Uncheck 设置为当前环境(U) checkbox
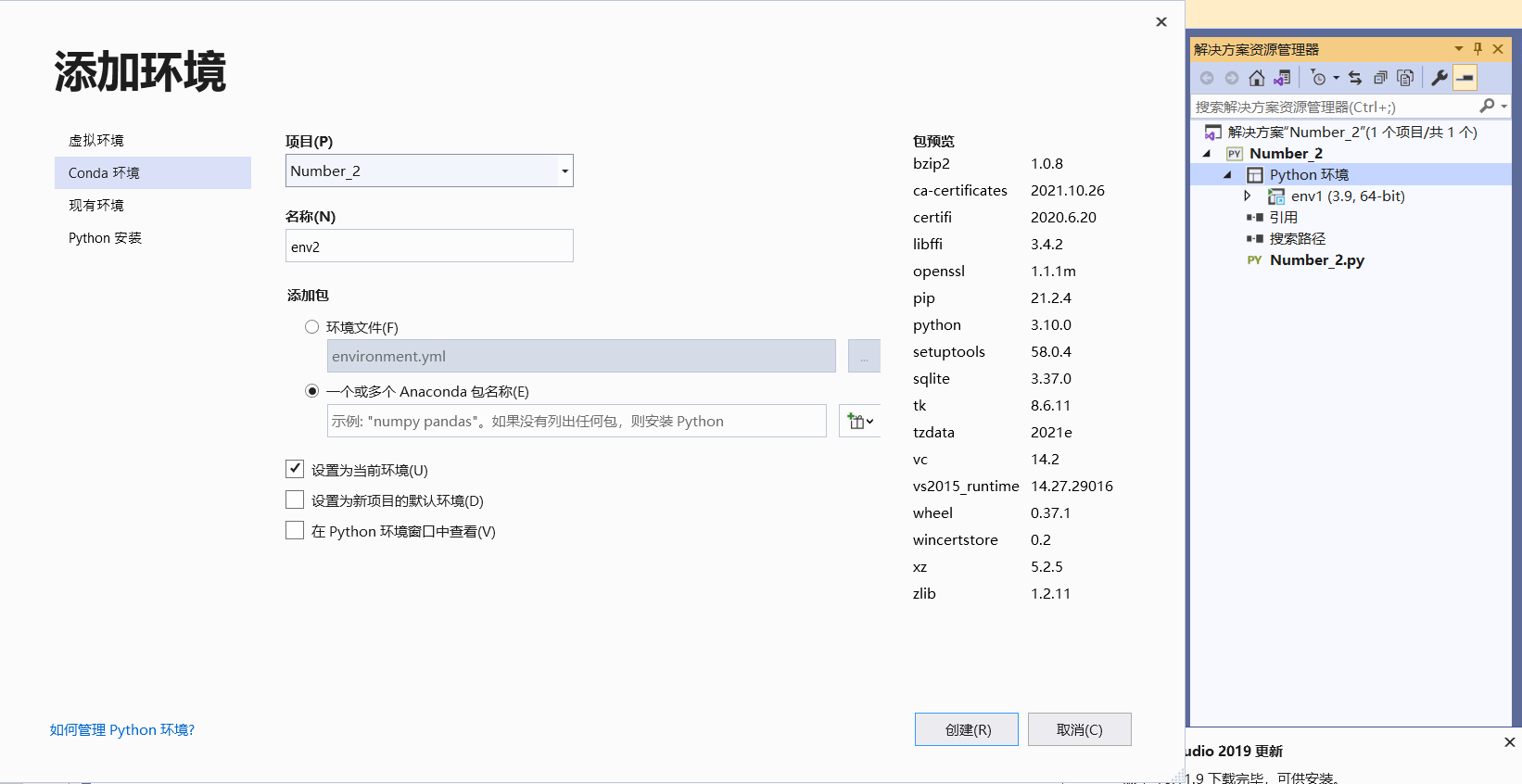This screenshot has height=784, width=1522. [295, 469]
